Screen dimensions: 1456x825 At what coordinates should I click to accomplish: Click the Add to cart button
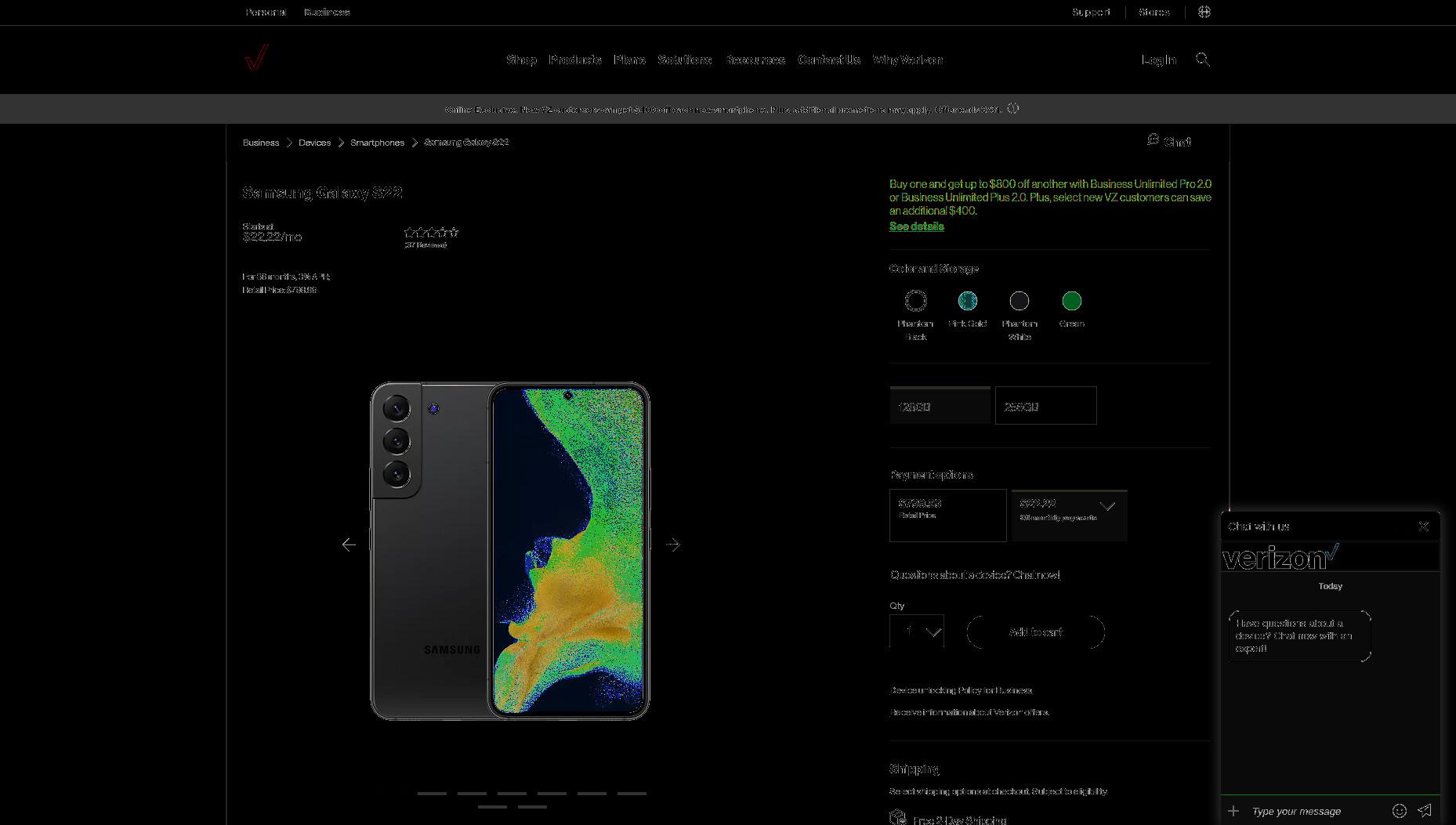coord(1036,632)
